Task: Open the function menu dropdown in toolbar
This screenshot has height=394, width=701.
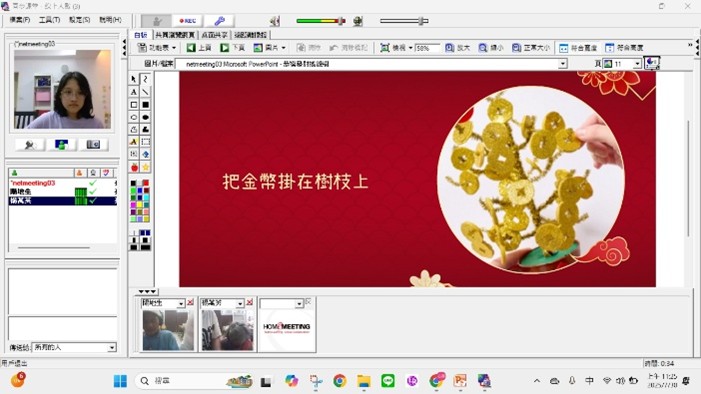Action: tap(156, 47)
